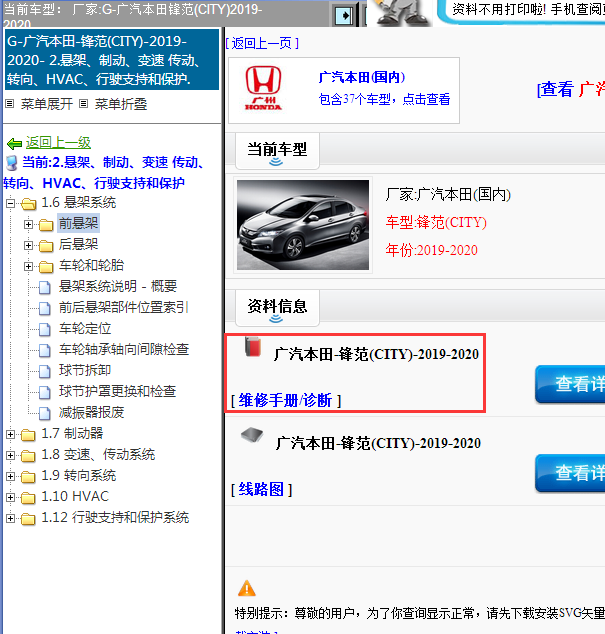Expand the 1.7 制动器 tree node

click(x=11, y=435)
